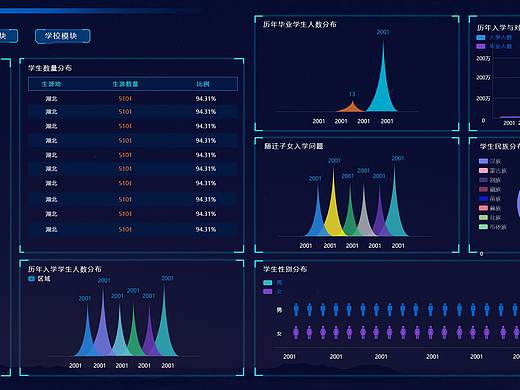Select the orange peak labeled 13
The image size is (520, 390).
point(352,107)
